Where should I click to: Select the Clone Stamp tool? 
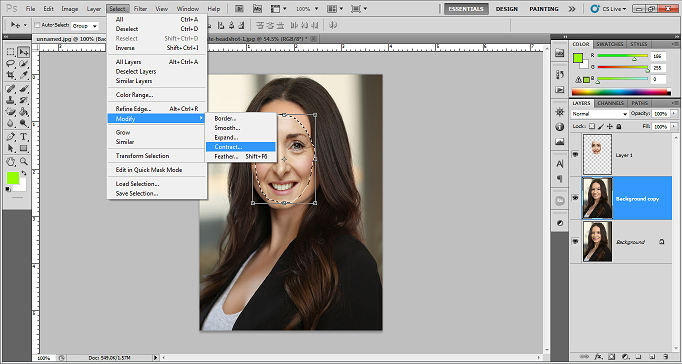tap(10, 100)
